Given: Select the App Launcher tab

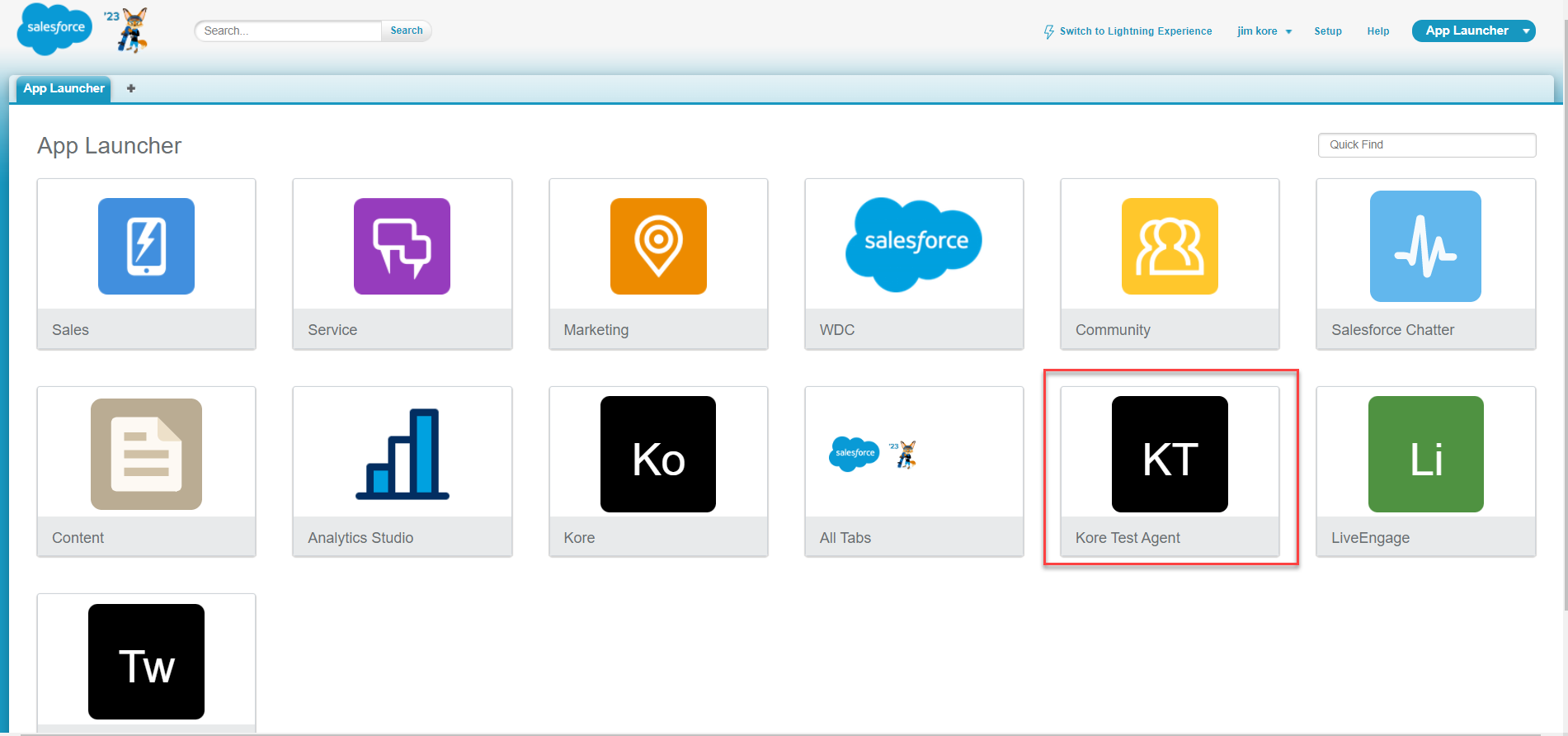Looking at the screenshot, I should coord(64,88).
